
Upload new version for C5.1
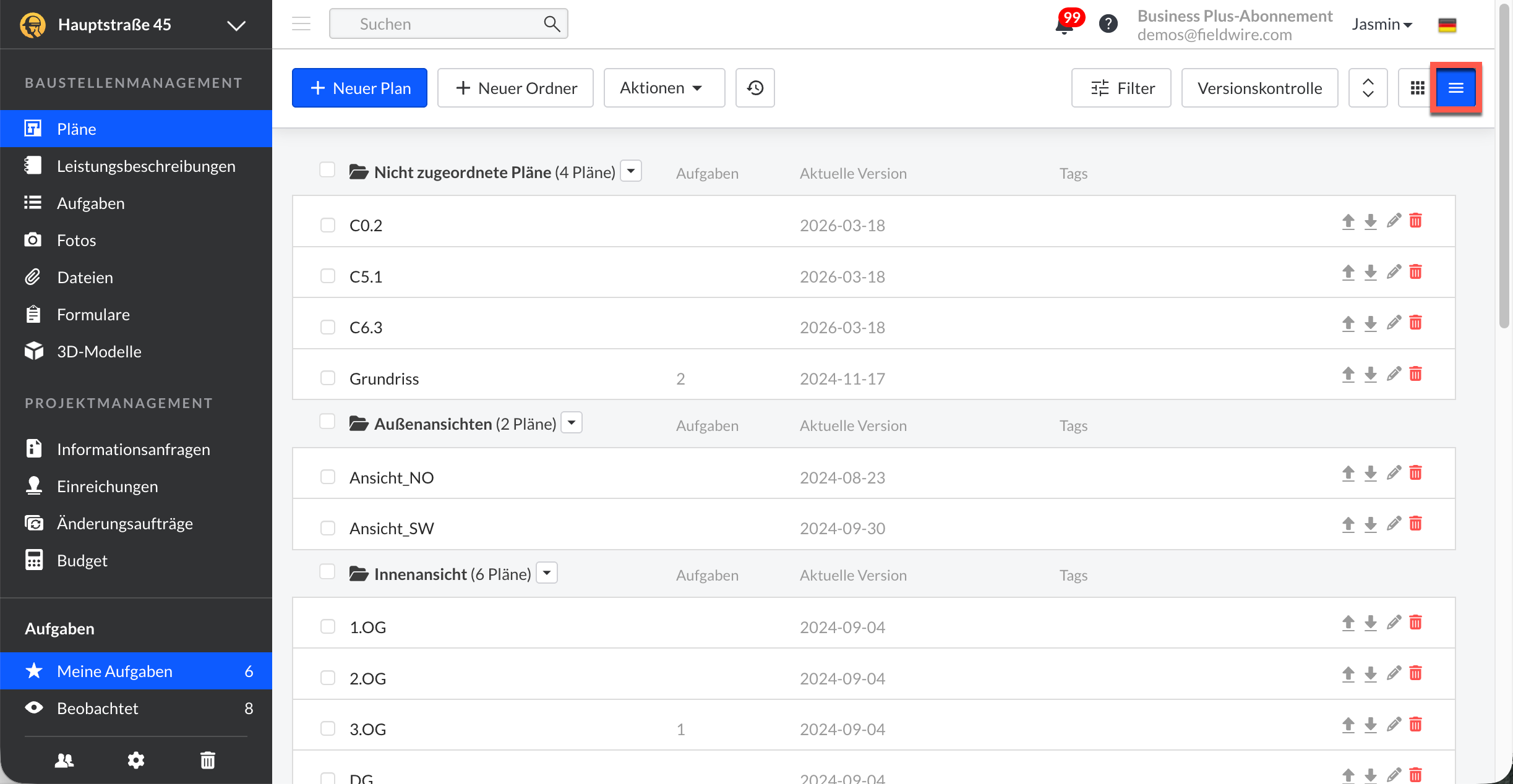pyautogui.click(x=1348, y=272)
